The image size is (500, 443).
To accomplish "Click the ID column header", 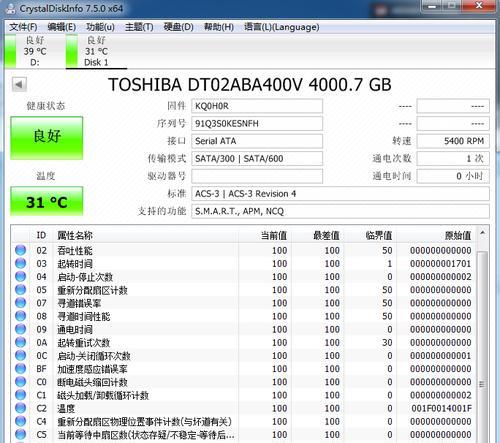I will [41, 235].
